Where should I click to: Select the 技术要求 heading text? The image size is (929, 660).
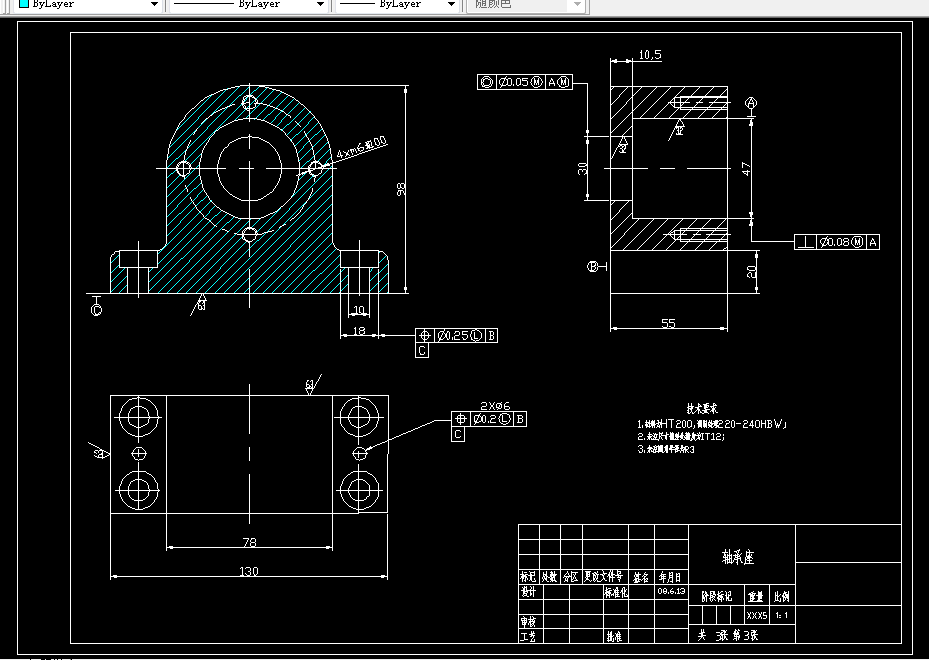pos(702,408)
